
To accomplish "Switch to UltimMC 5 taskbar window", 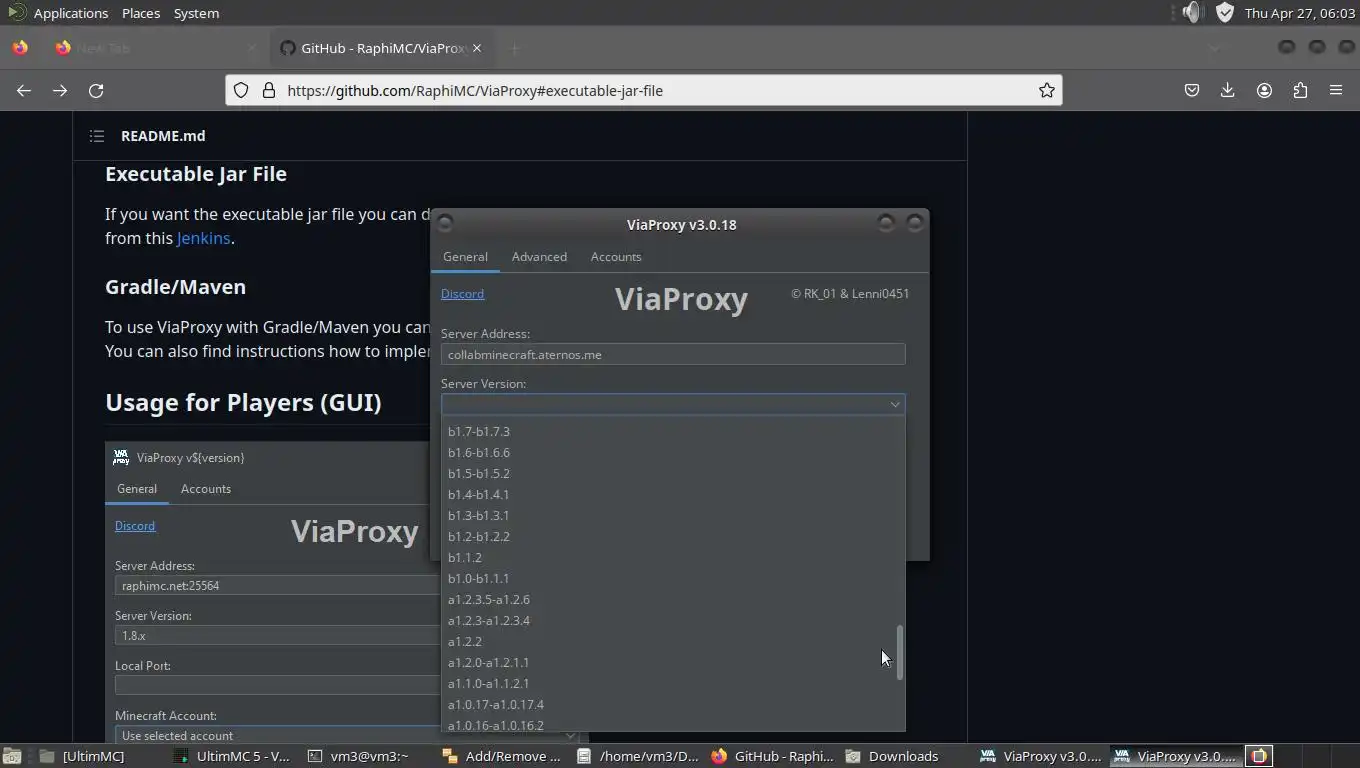I will (235, 756).
